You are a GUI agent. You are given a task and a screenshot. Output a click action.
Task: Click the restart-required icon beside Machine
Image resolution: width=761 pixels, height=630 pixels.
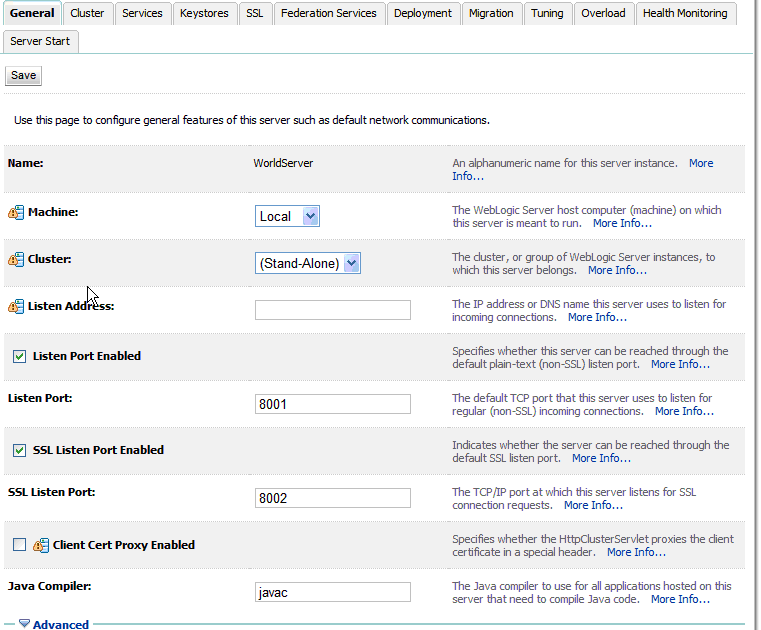(x=16, y=212)
